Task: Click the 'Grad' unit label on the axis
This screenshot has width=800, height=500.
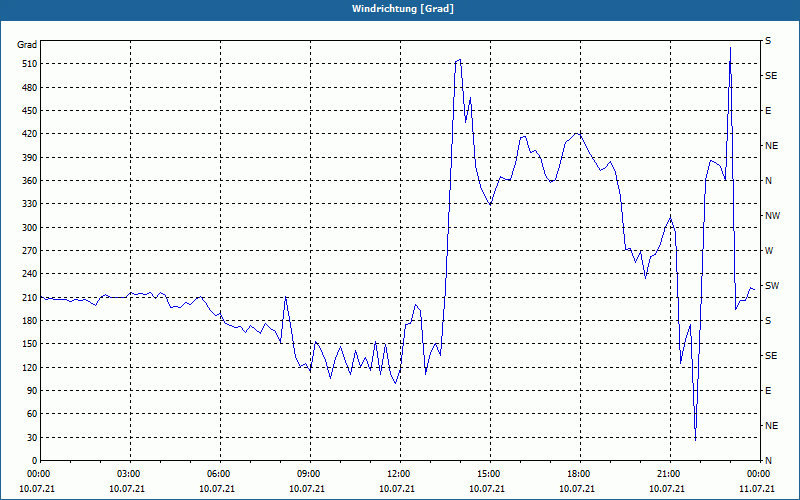Action: (x=27, y=45)
